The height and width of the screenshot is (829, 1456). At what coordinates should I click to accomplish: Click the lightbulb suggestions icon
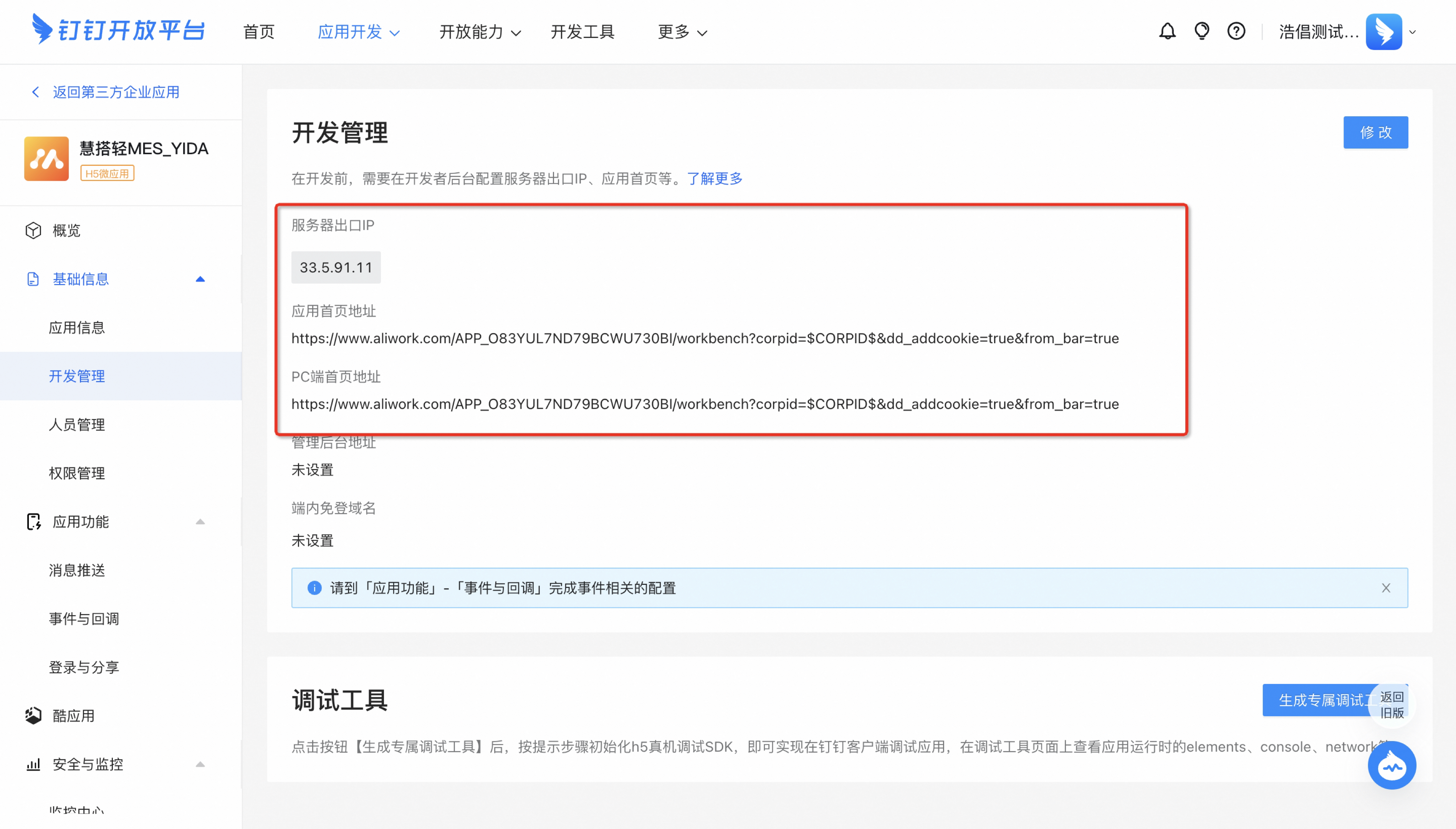[1201, 31]
